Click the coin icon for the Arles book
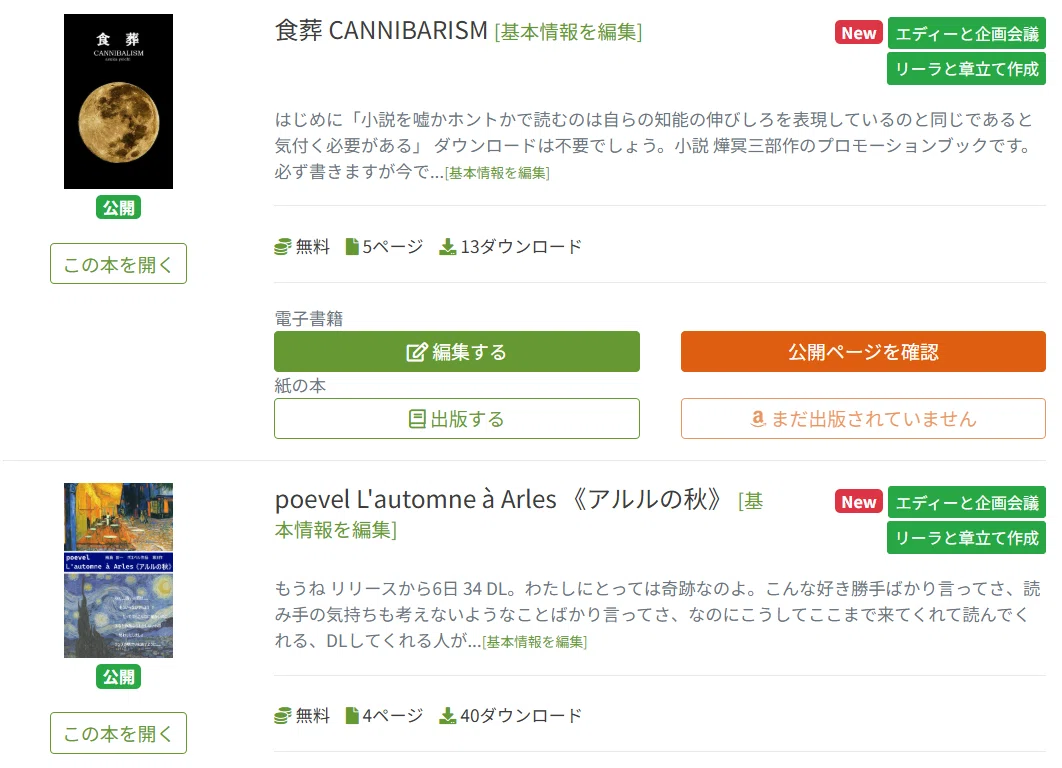 (x=282, y=717)
